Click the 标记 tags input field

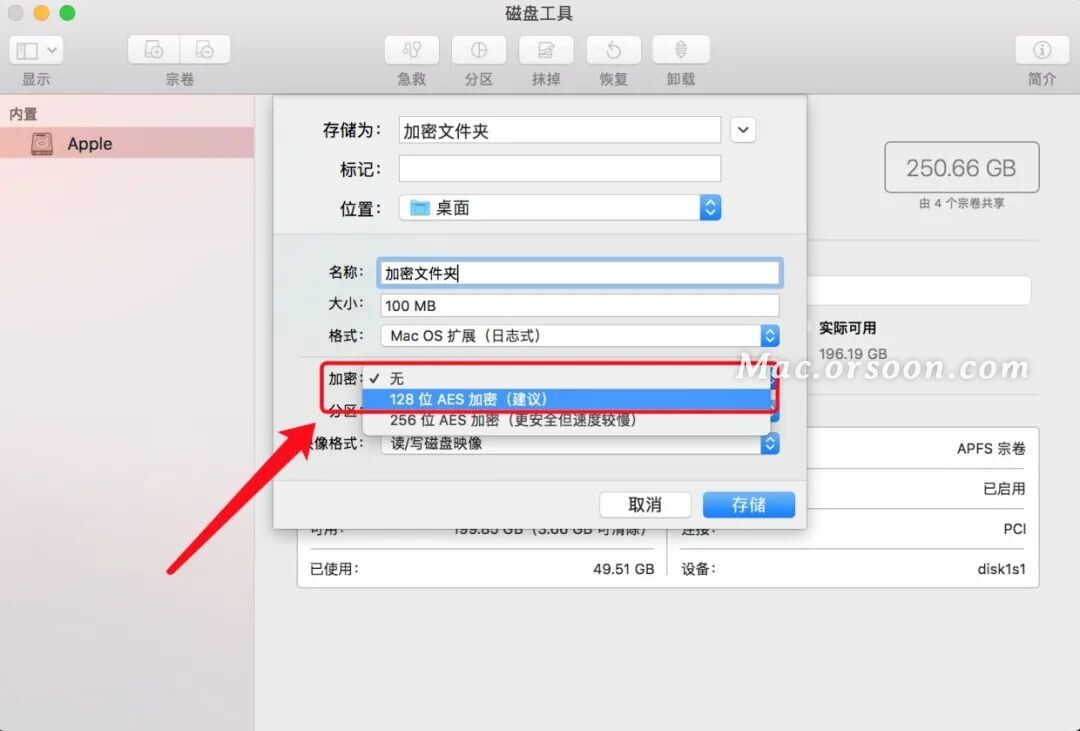pos(560,169)
